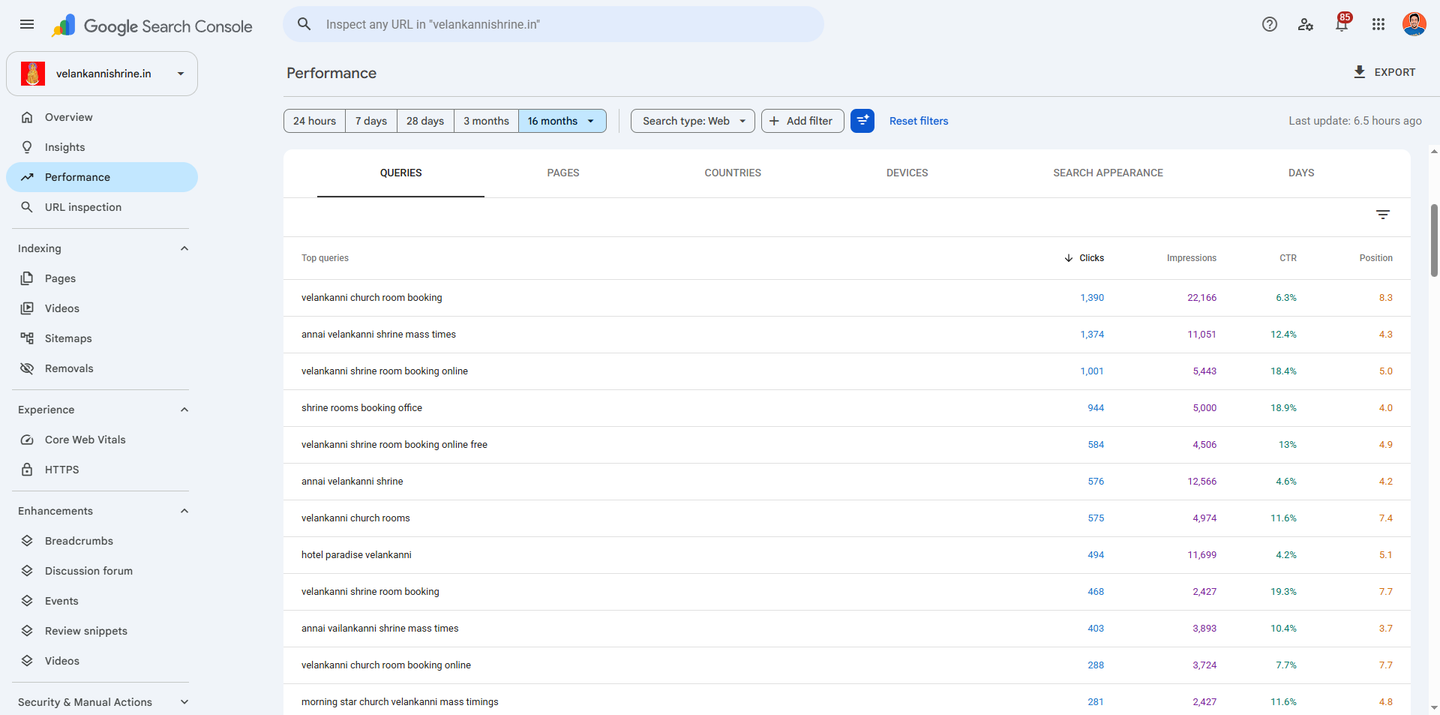Switch to the QUERIES tab
This screenshot has width=1440, height=715.
coord(401,173)
